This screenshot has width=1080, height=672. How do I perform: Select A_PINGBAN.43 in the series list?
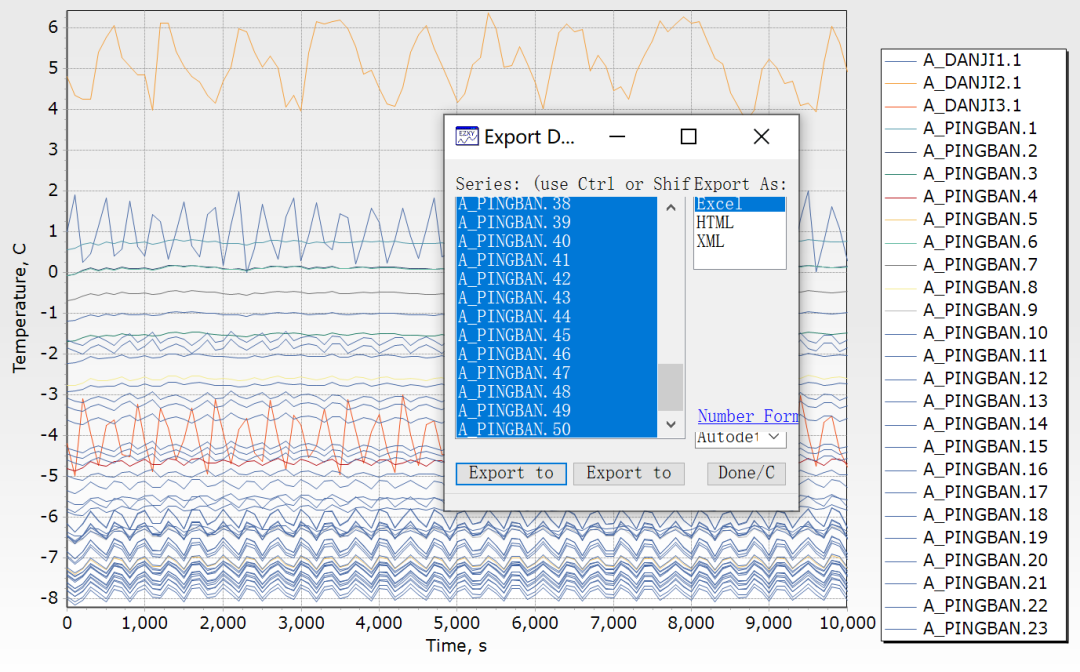[556, 298]
